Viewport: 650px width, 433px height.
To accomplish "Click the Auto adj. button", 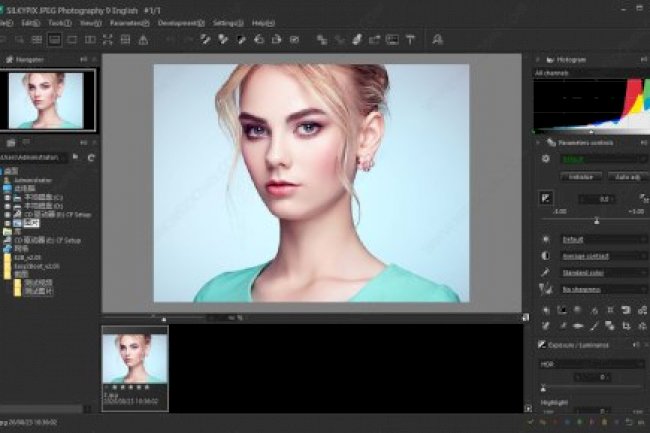I will coord(628,177).
